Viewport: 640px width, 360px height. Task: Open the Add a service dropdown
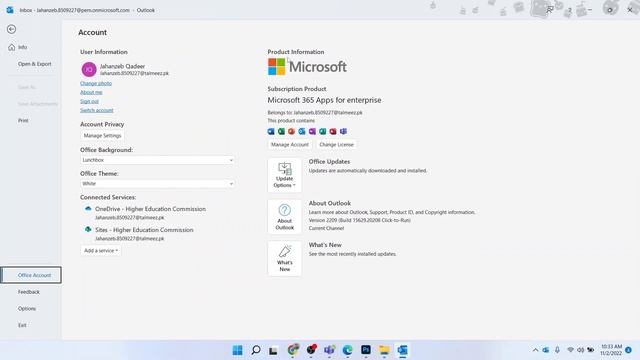pyautogui.click(x=101, y=251)
